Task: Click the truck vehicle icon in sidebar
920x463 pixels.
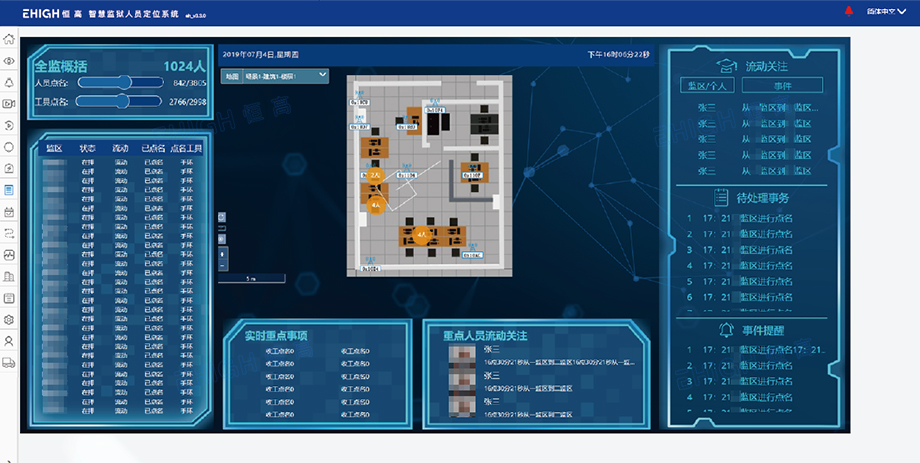Action: (x=9, y=363)
